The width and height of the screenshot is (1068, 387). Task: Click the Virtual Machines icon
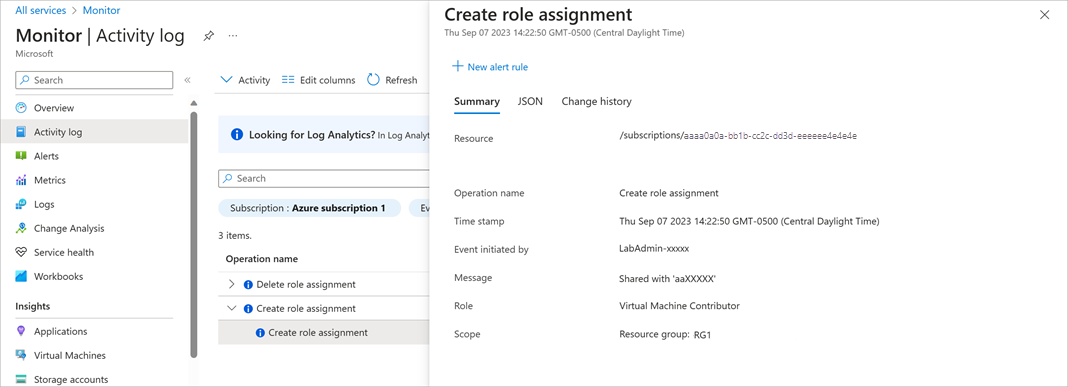pos(21,356)
